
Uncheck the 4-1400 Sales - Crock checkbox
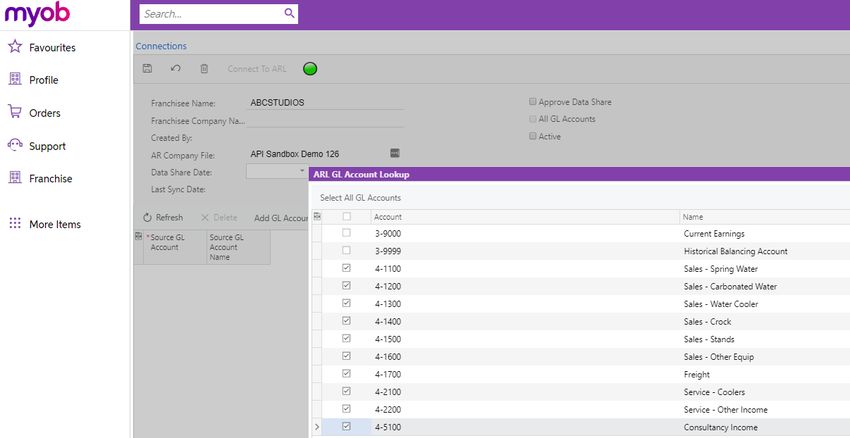click(x=346, y=320)
